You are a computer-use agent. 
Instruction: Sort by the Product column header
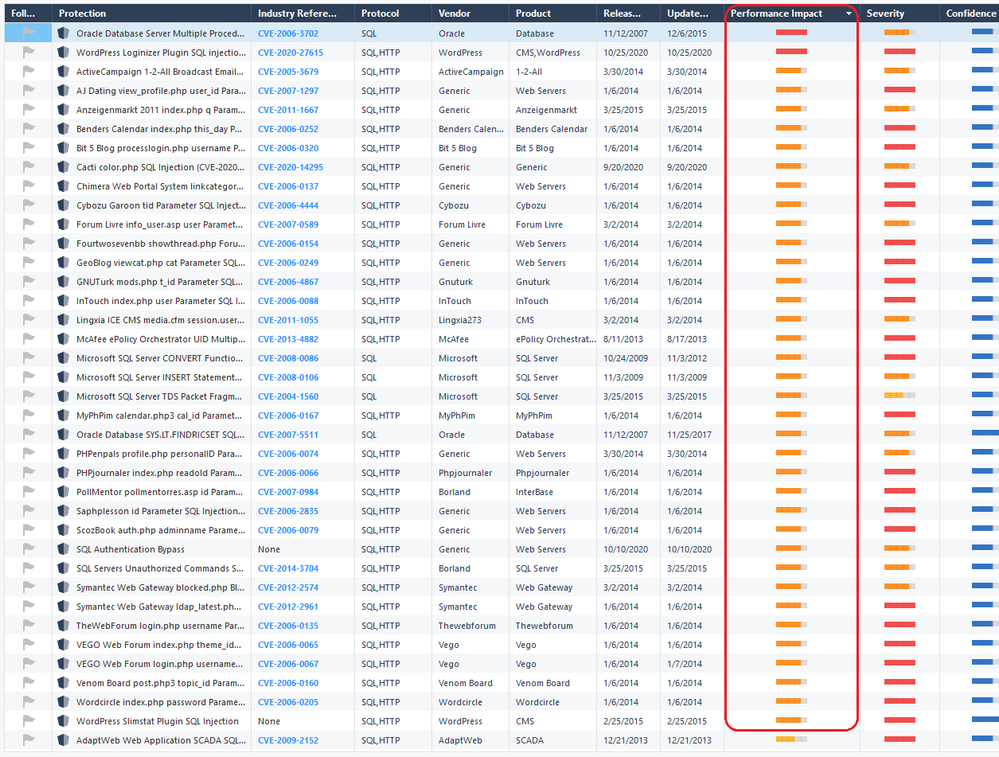(x=552, y=13)
